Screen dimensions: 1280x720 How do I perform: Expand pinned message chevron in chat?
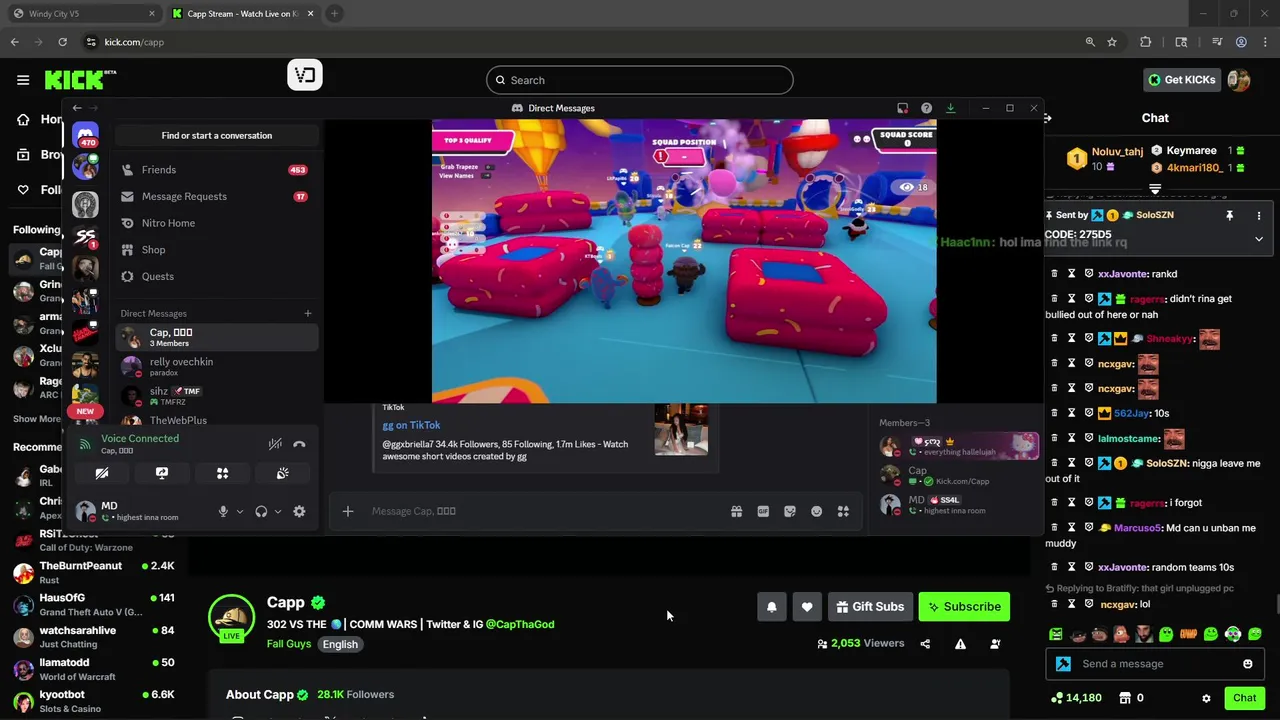pyautogui.click(x=1259, y=239)
